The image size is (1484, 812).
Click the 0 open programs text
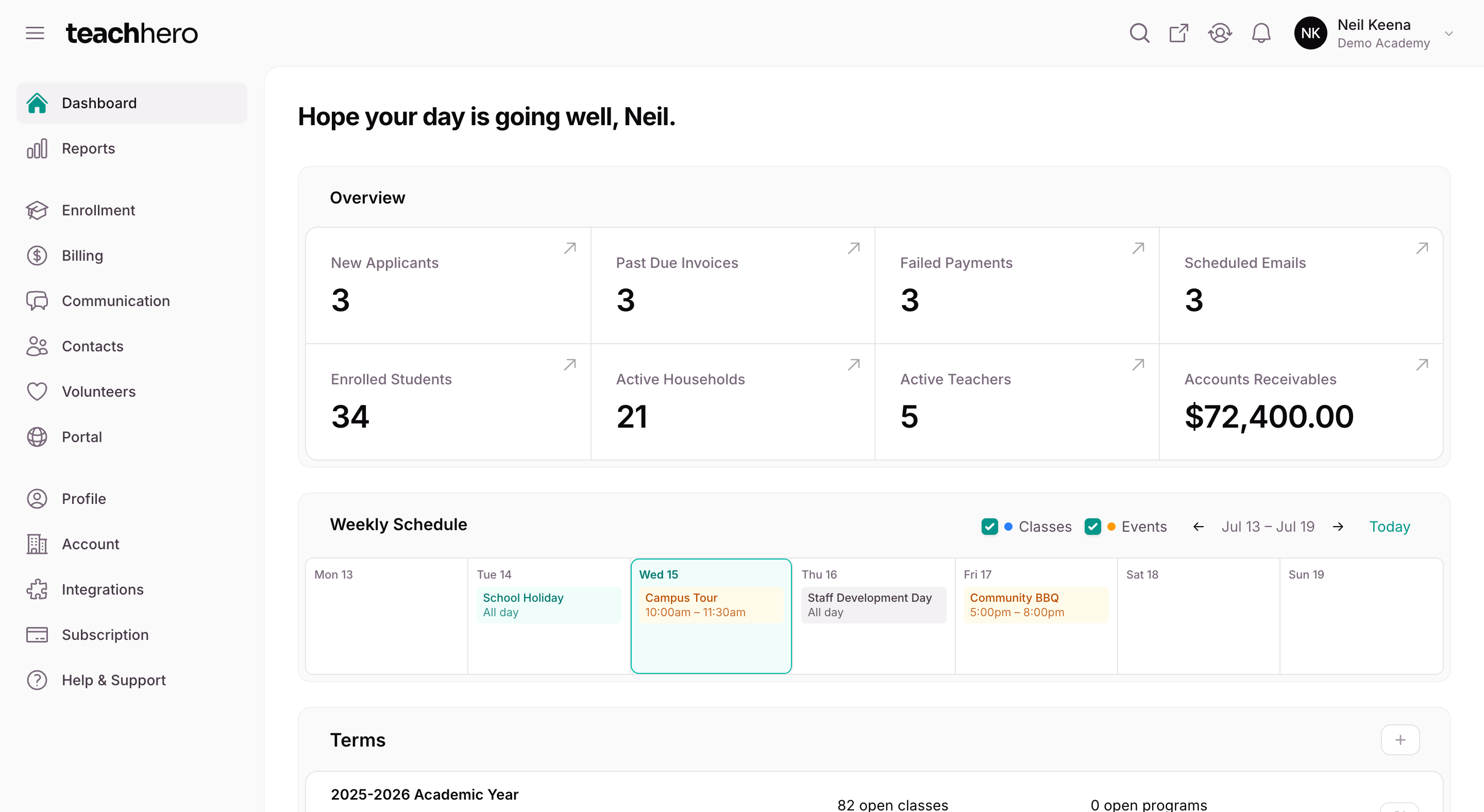pos(1148,804)
